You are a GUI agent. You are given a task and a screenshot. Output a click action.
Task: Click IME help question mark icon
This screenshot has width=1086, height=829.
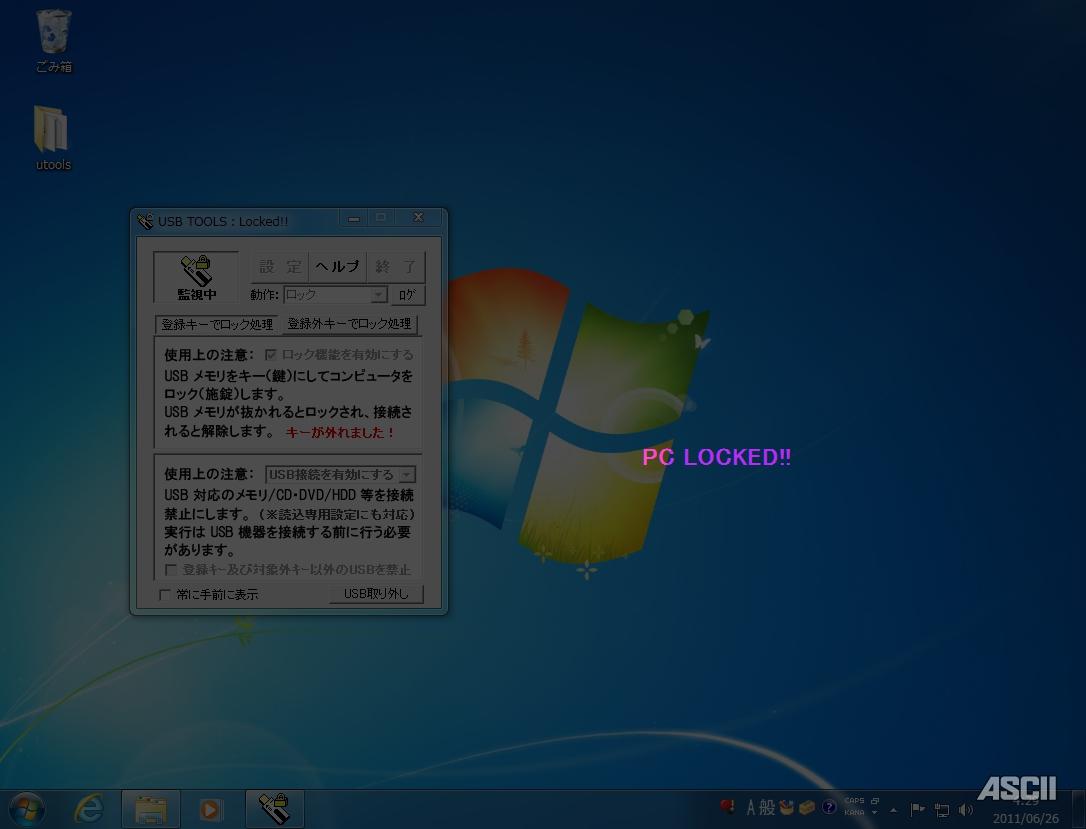pos(829,808)
